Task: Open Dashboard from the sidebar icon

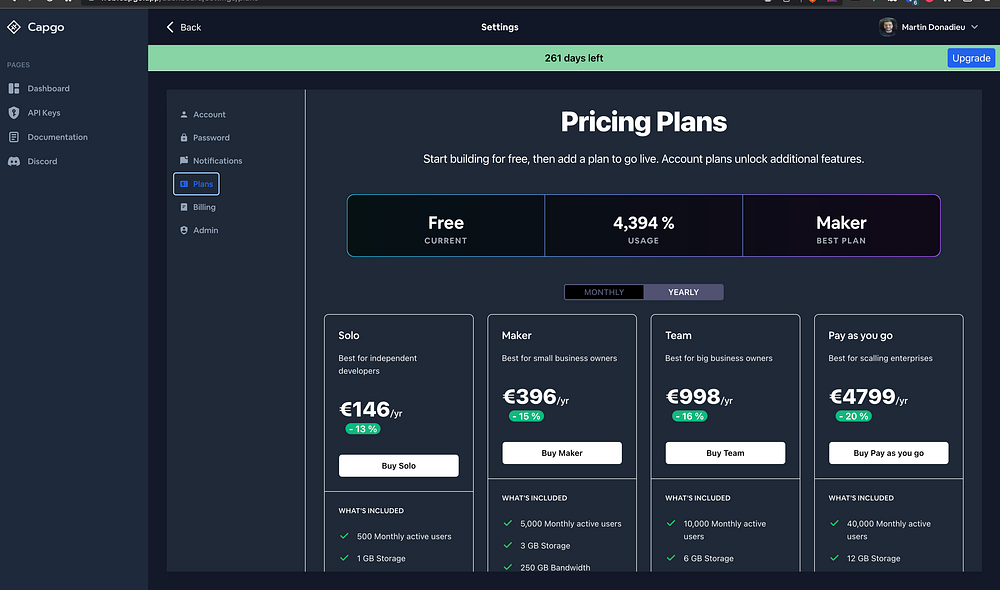Action: [x=14, y=89]
